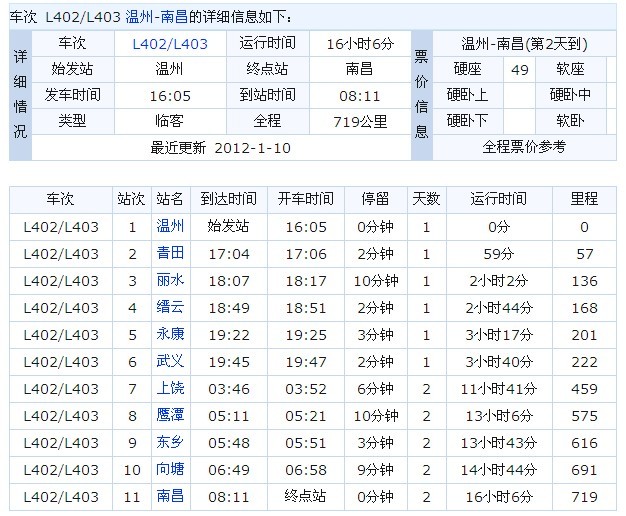The image size is (626, 516).
Task: Click the 最近更新 2012-1-10 text
Action: [x=220, y=148]
